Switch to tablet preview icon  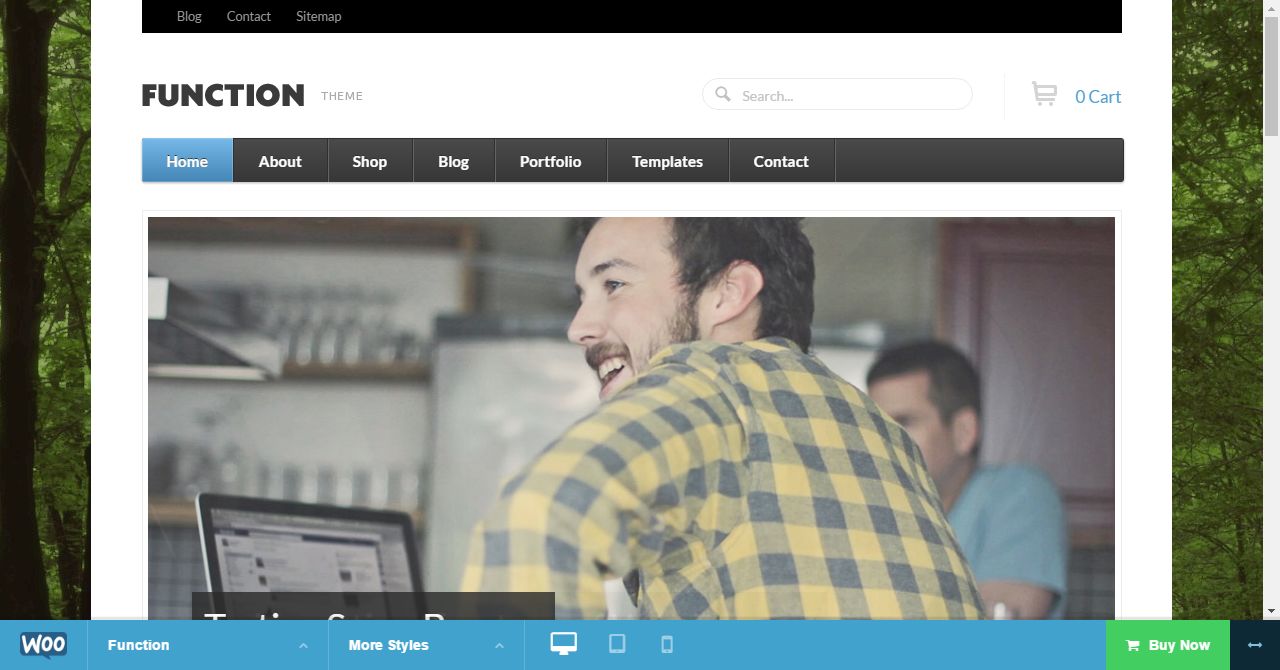click(x=617, y=644)
